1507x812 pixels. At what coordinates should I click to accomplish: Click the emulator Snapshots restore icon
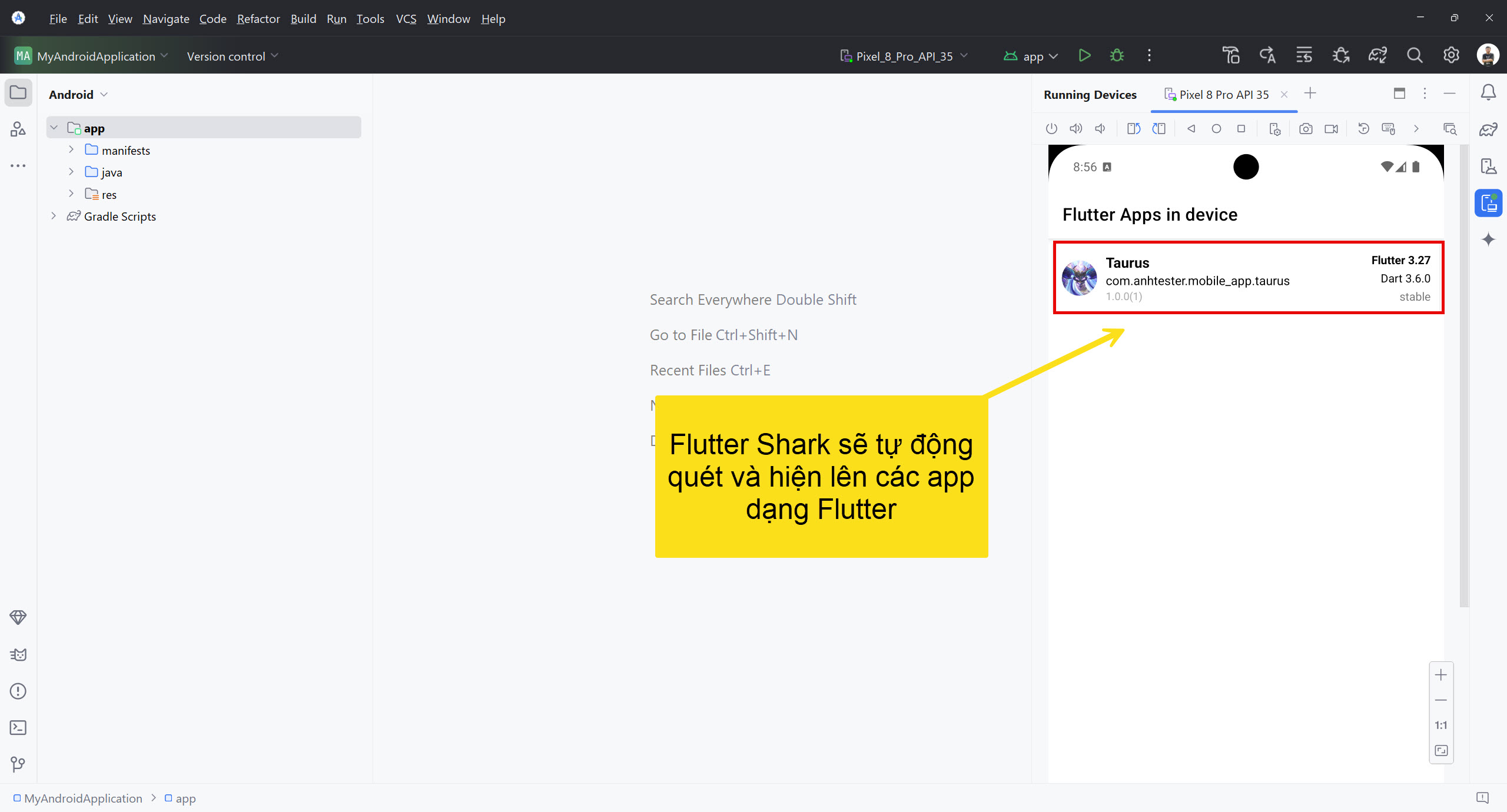coord(1363,129)
